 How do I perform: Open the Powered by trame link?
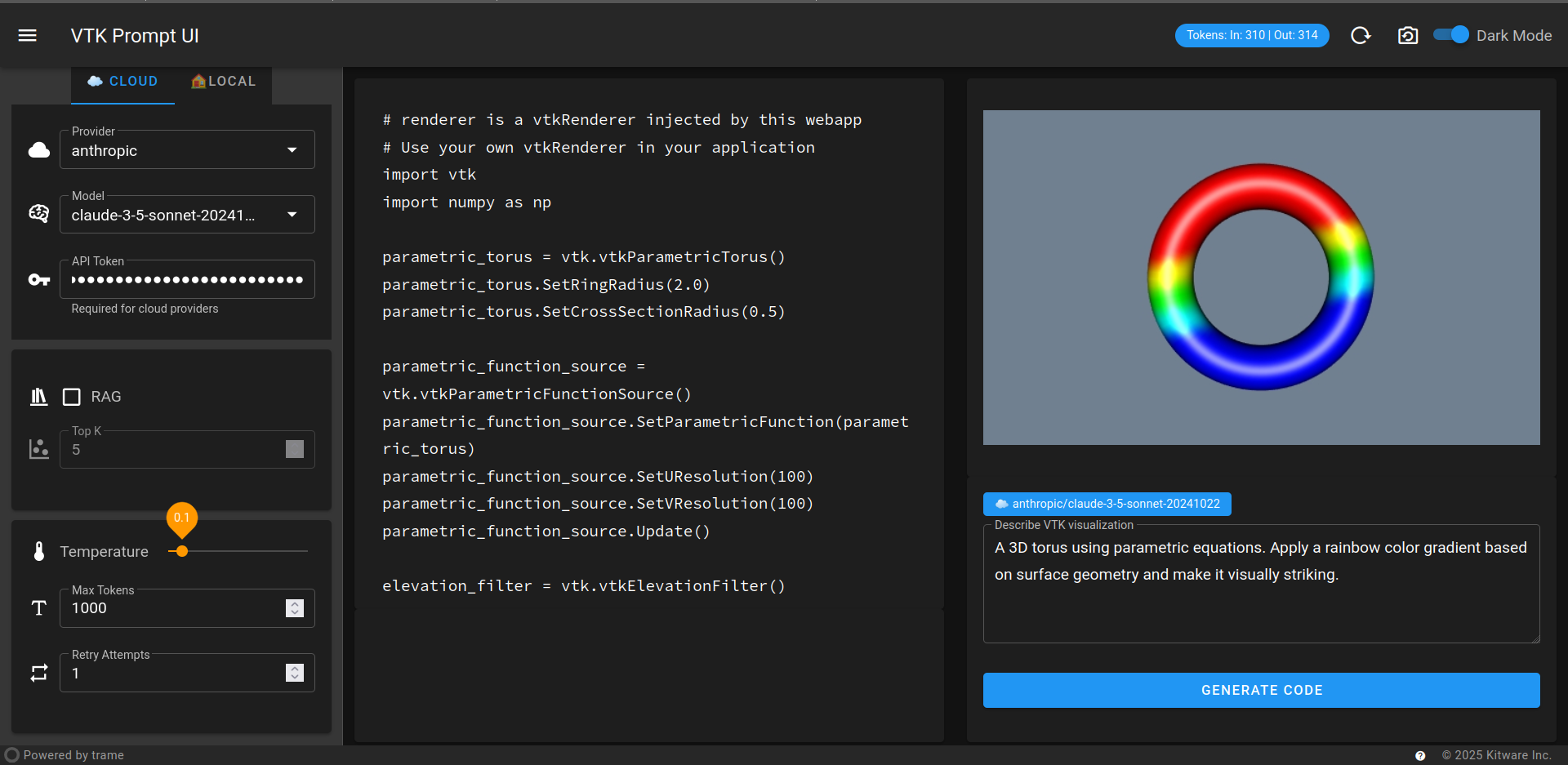[x=73, y=755]
